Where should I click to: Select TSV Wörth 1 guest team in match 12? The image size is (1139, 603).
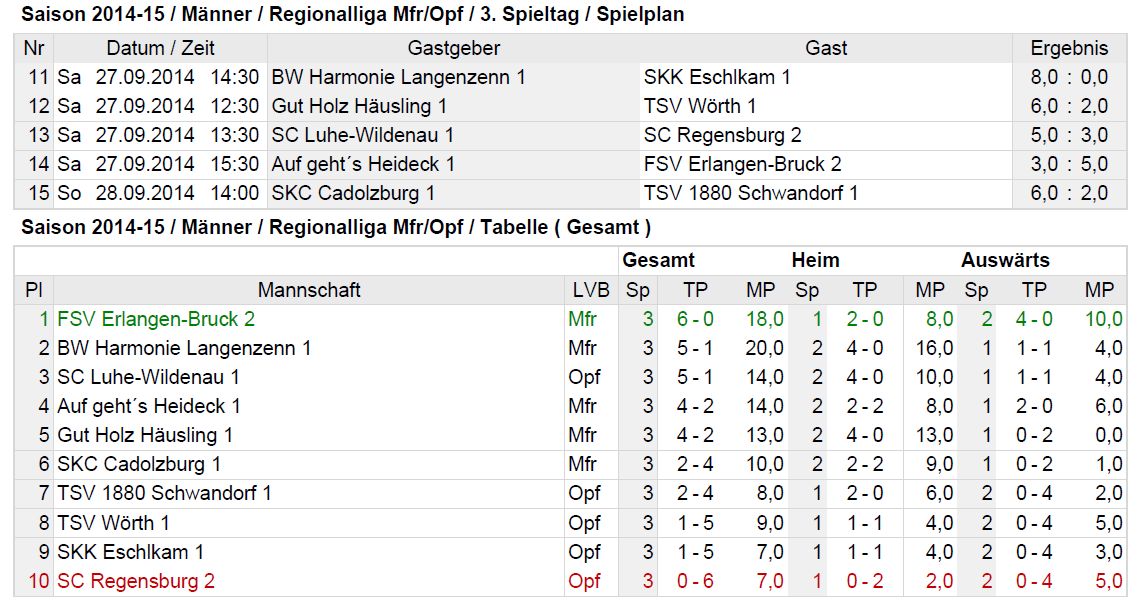700,106
